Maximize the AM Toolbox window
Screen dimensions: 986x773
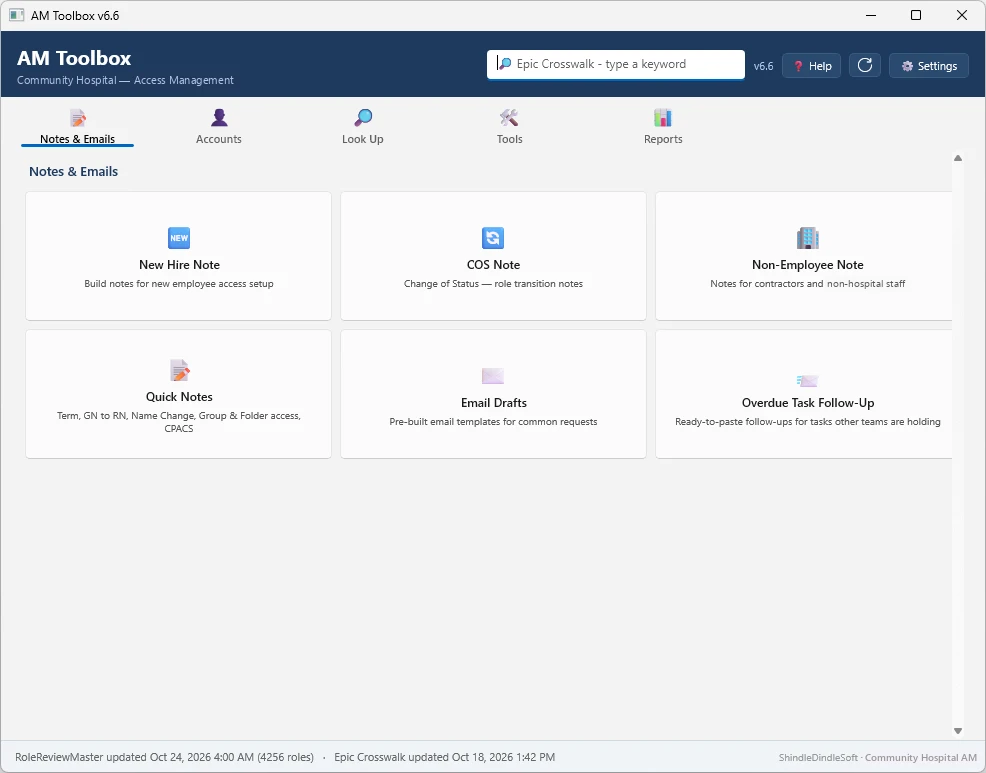pos(916,15)
